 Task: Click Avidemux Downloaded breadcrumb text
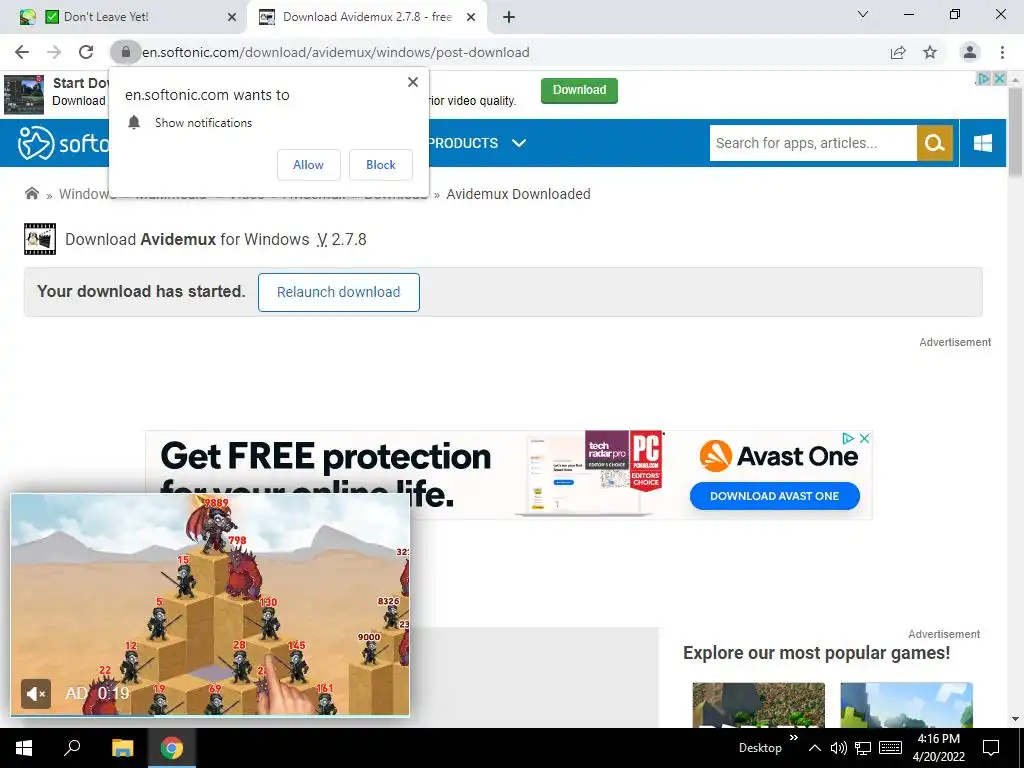519,194
